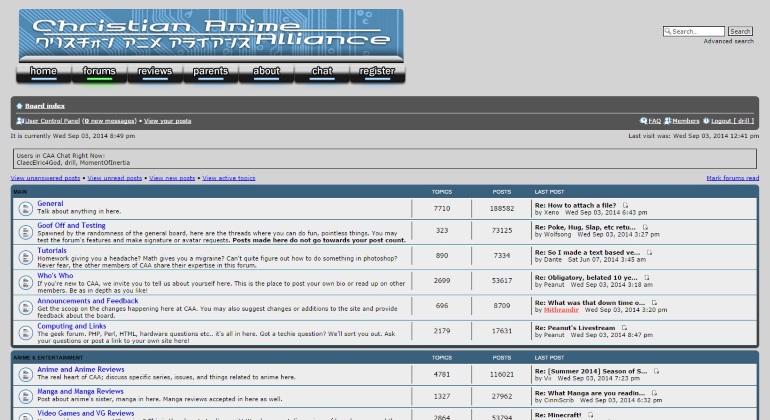Open 'View active topics' link
This screenshot has height=420, width=770.
229,178
